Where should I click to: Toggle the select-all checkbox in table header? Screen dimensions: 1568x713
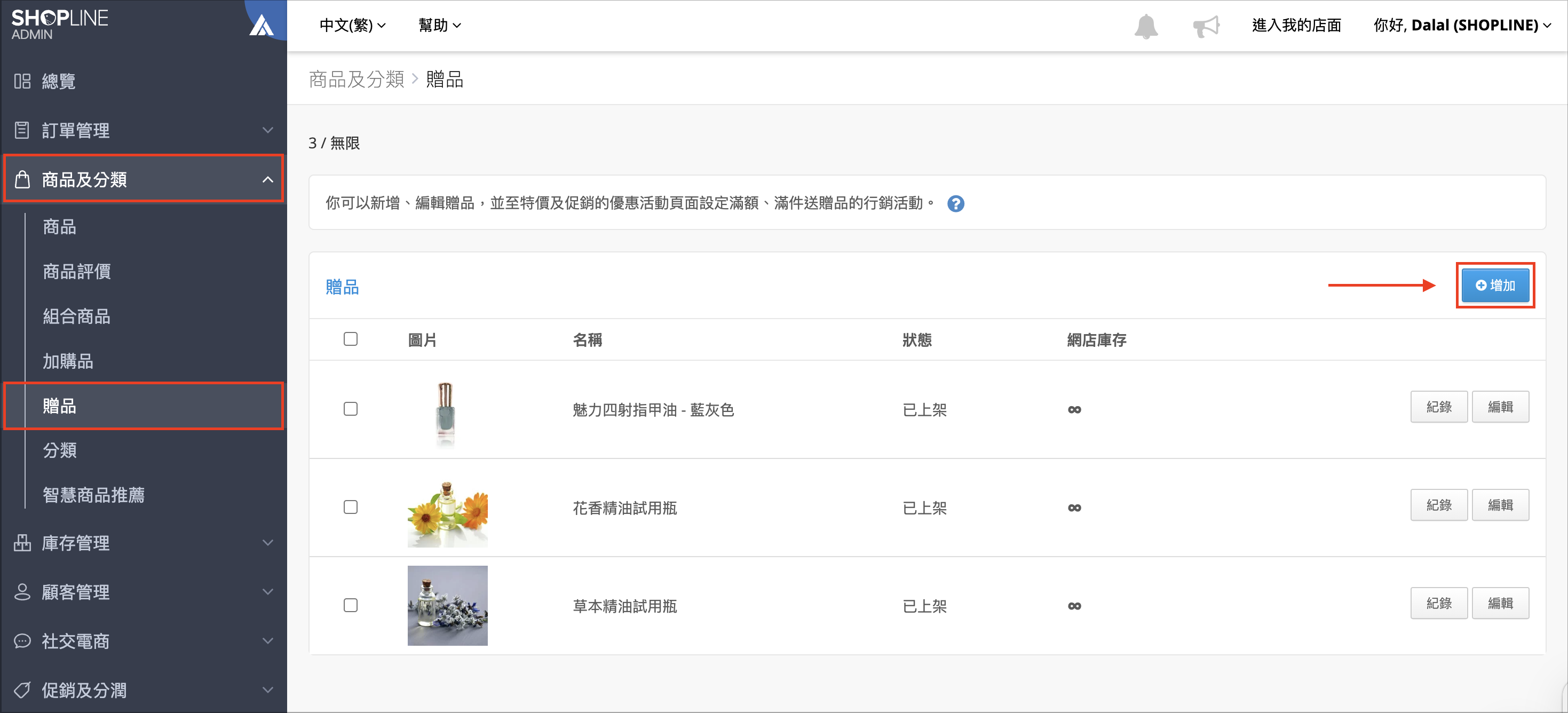coord(351,338)
